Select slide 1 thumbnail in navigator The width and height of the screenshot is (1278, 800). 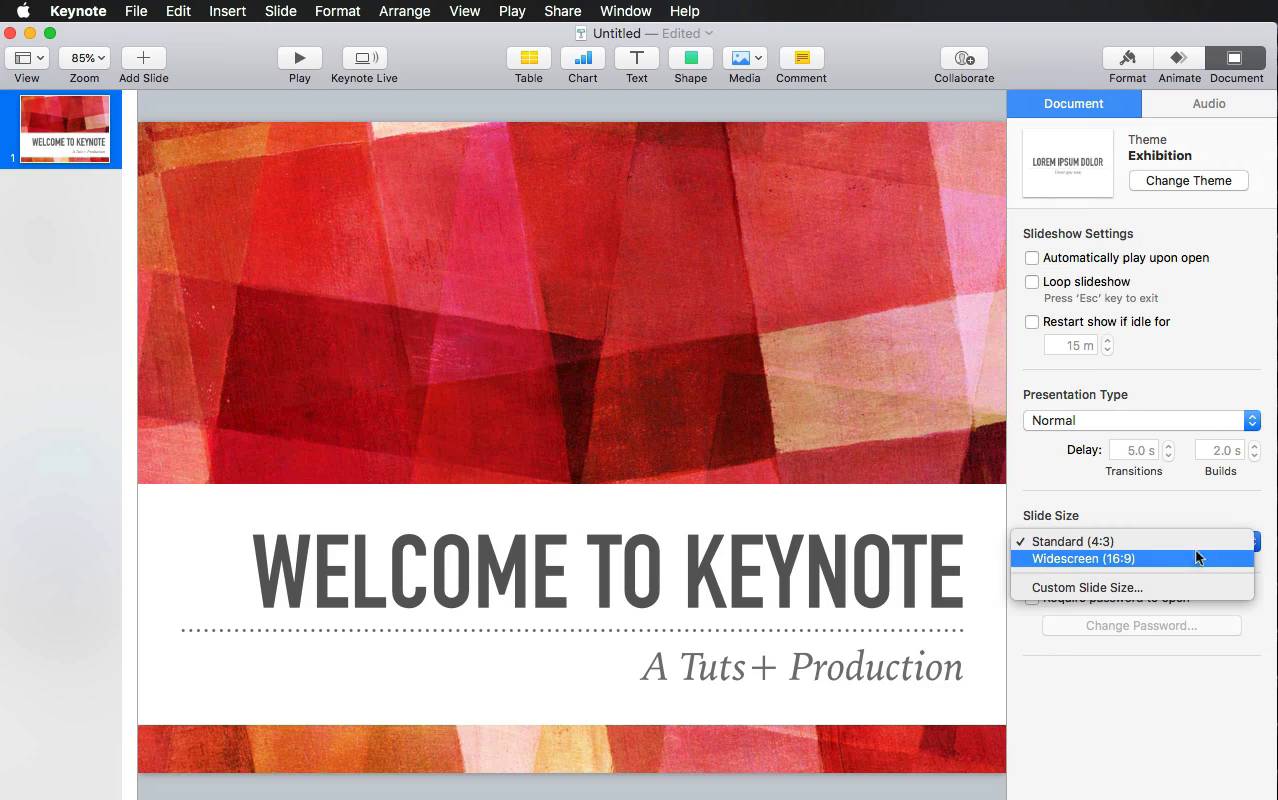point(65,129)
